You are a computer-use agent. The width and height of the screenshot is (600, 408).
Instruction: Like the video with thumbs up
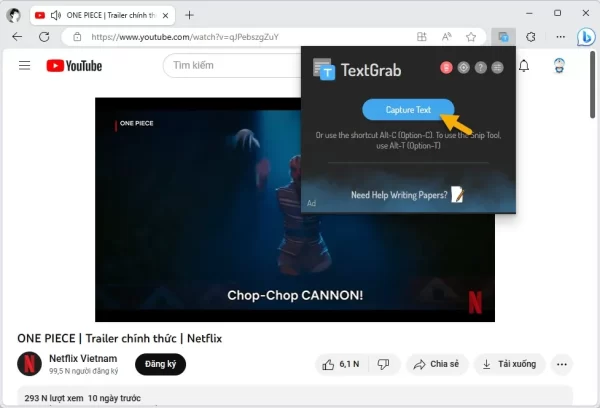coord(341,364)
